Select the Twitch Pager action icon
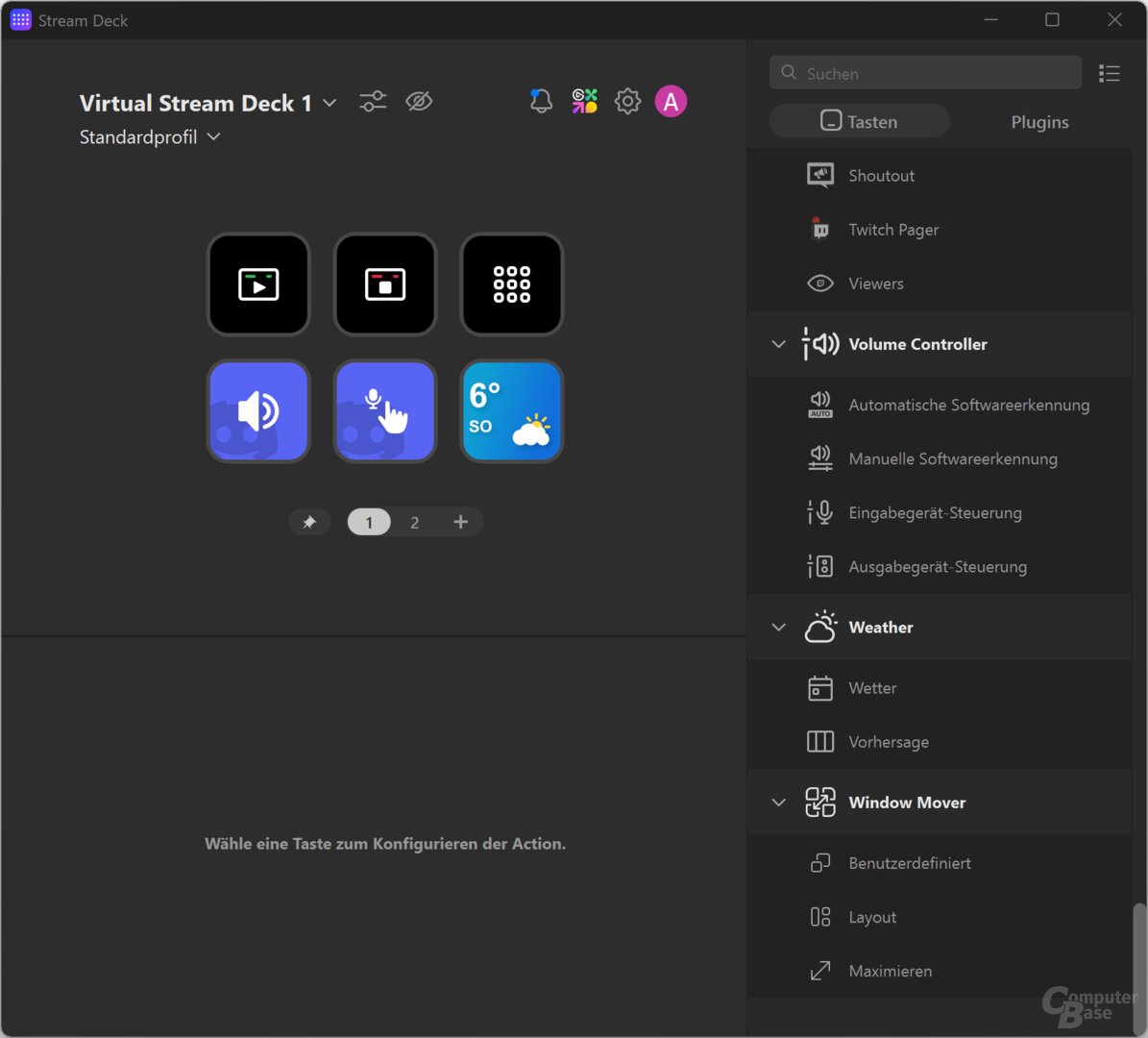Image resolution: width=1148 pixels, height=1038 pixels. pos(819,229)
